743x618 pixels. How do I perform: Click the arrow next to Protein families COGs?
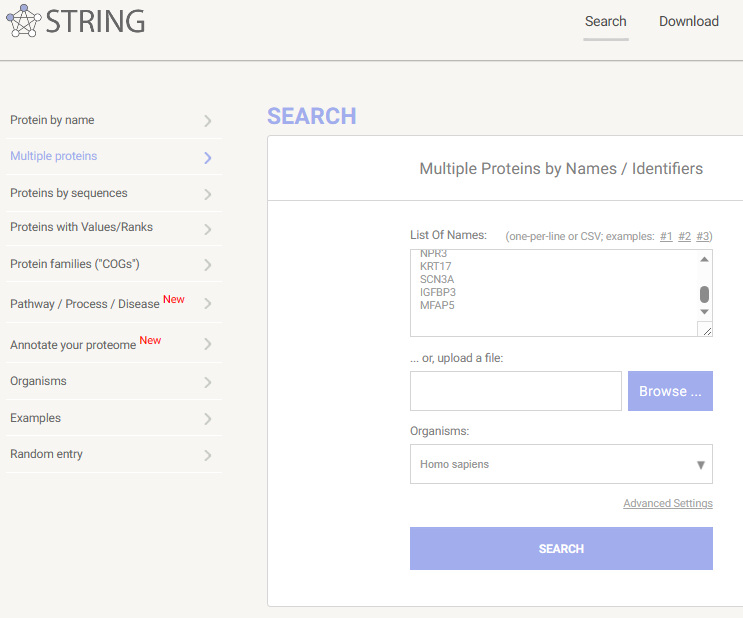[208, 265]
